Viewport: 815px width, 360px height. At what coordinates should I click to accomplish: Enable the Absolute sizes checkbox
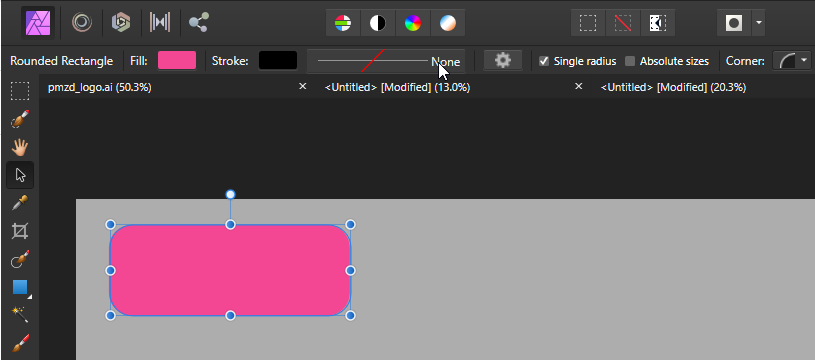click(x=630, y=61)
